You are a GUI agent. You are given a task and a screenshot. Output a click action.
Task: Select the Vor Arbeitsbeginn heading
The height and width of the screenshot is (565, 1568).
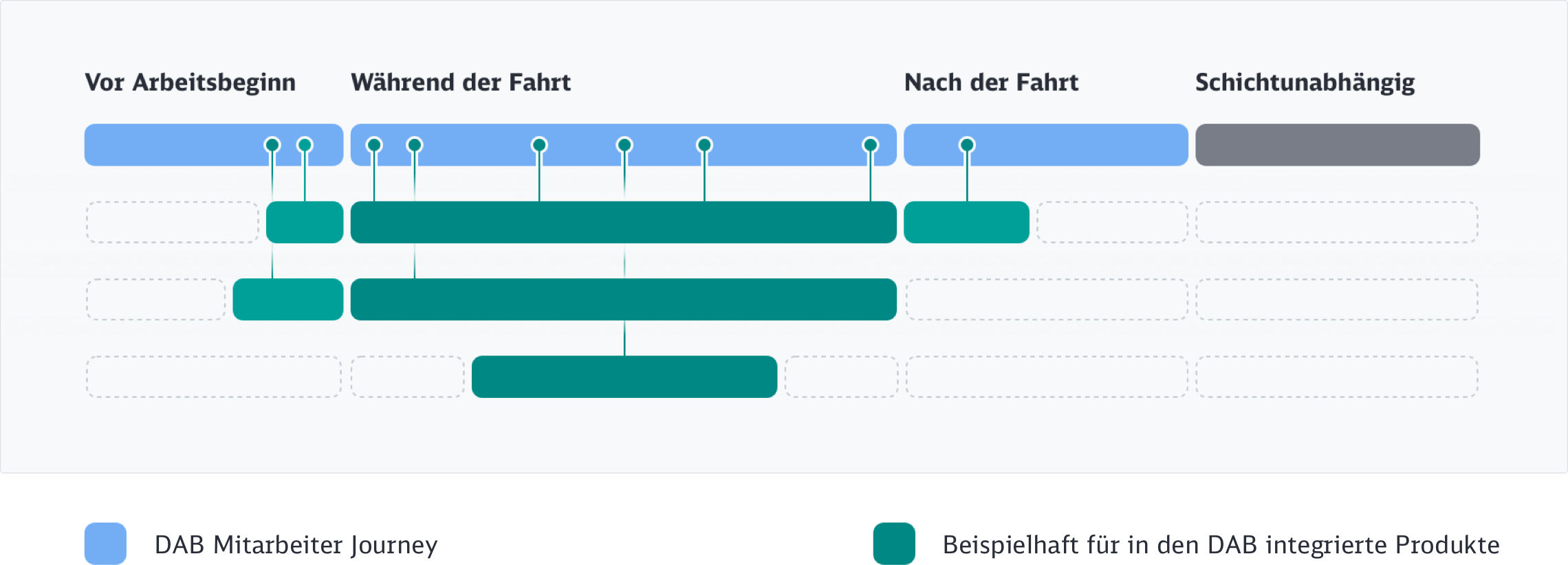[190, 82]
